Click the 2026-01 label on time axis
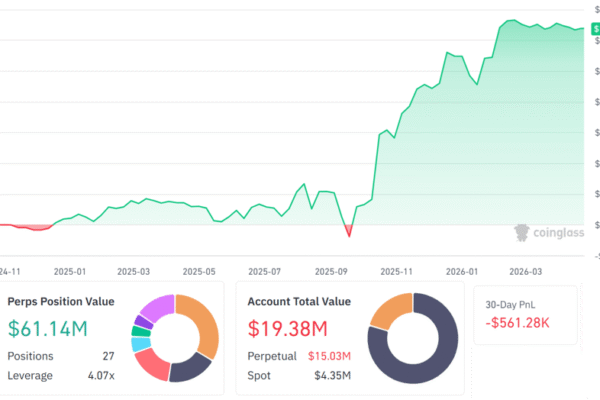The width and height of the screenshot is (600, 400). pos(461,271)
